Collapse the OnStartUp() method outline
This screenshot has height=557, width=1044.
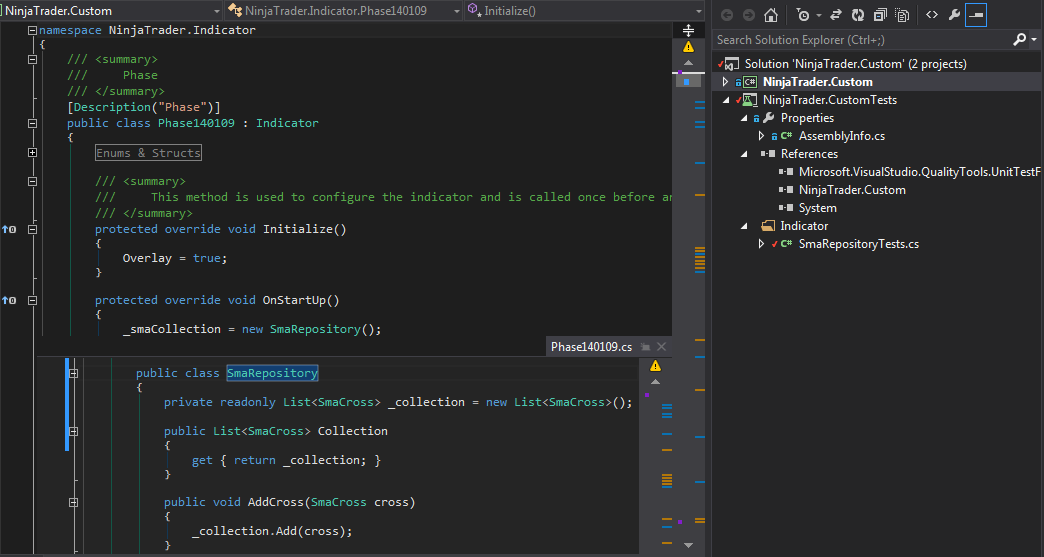point(32,300)
